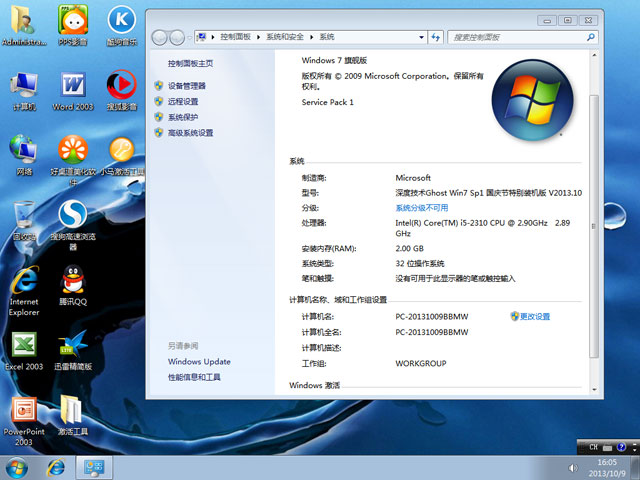Open the 搜狗高速浏览器 desktop icon

click(x=73, y=216)
